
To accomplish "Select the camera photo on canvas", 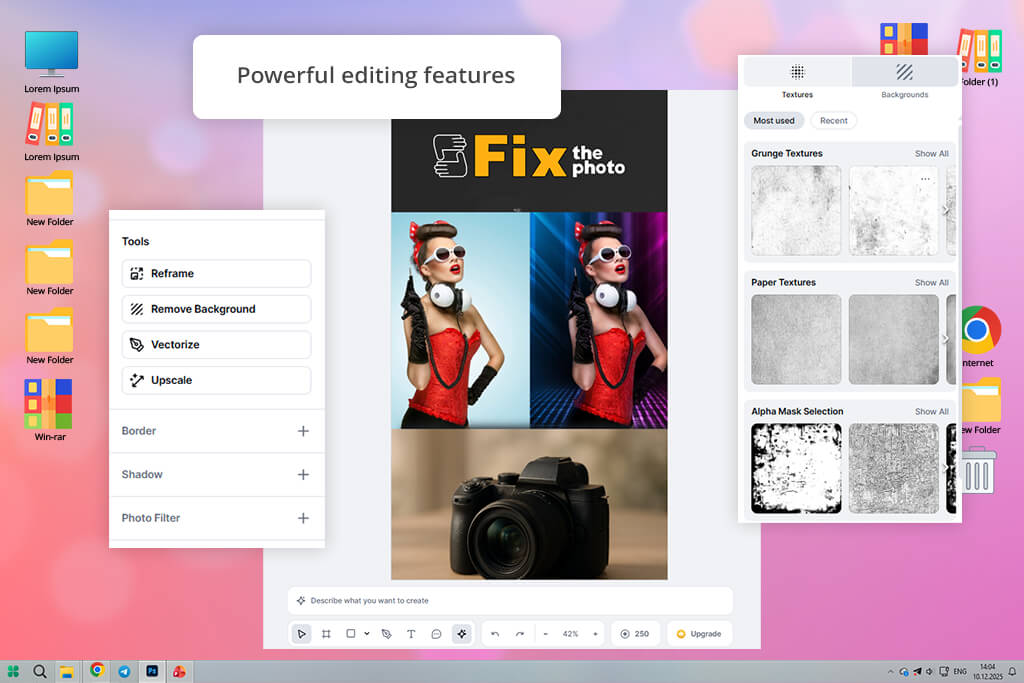I will (x=529, y=504).
